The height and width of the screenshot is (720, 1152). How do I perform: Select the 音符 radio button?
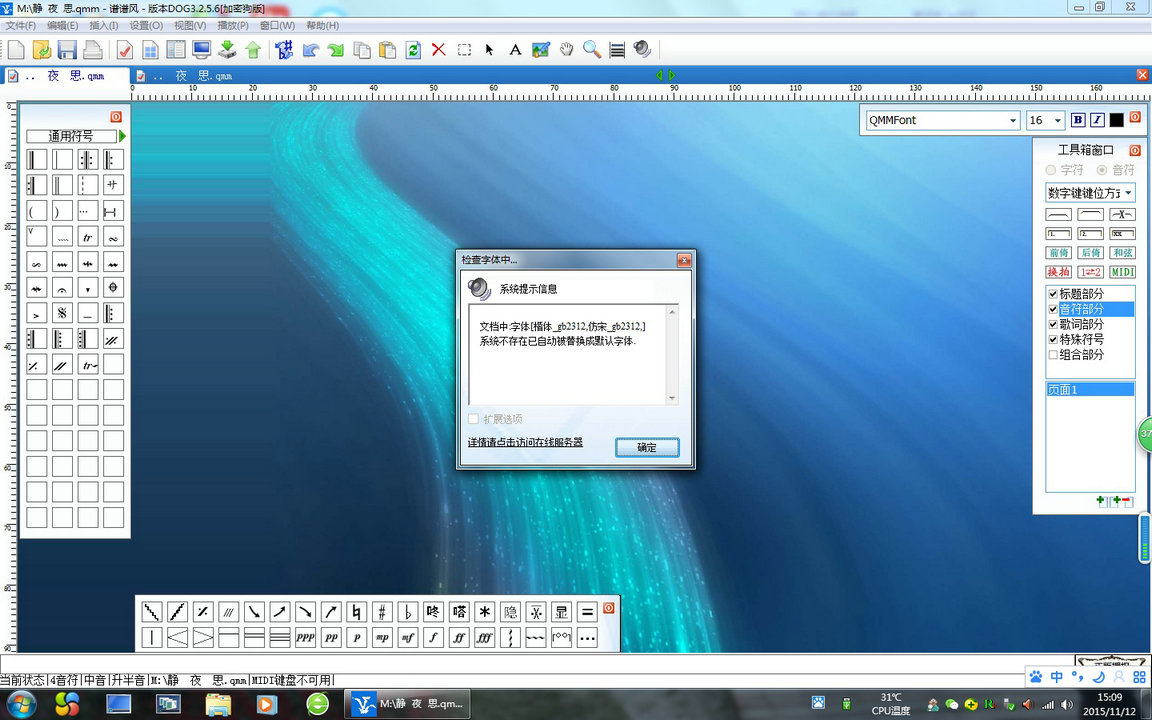point(1101,170)
